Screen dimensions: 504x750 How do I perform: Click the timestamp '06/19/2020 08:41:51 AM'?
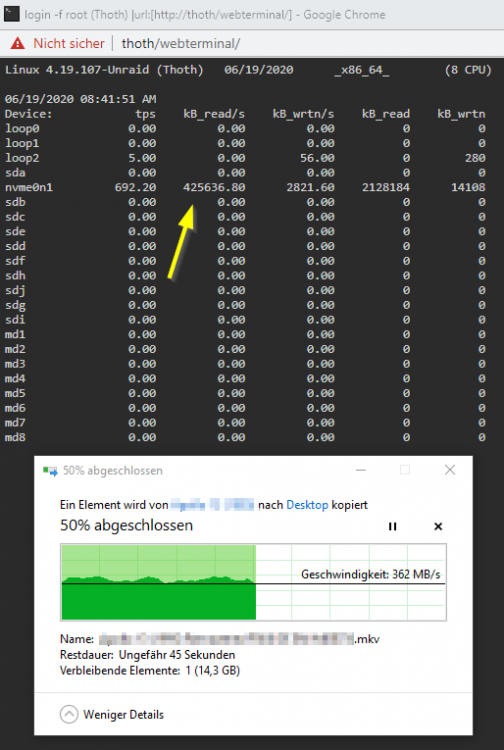(x=80, y=99)
